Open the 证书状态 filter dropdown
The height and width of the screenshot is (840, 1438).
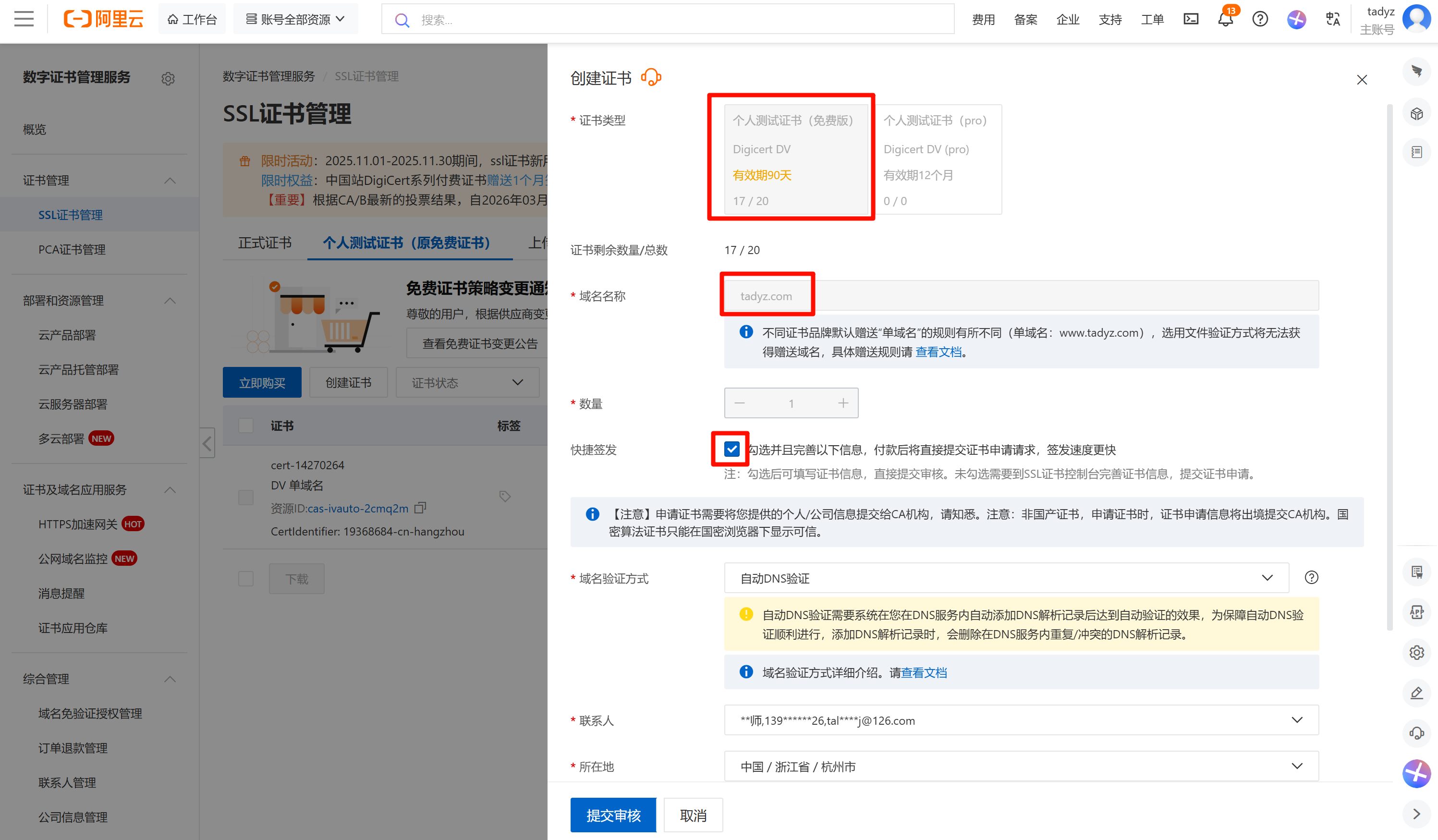click(467, 382)
